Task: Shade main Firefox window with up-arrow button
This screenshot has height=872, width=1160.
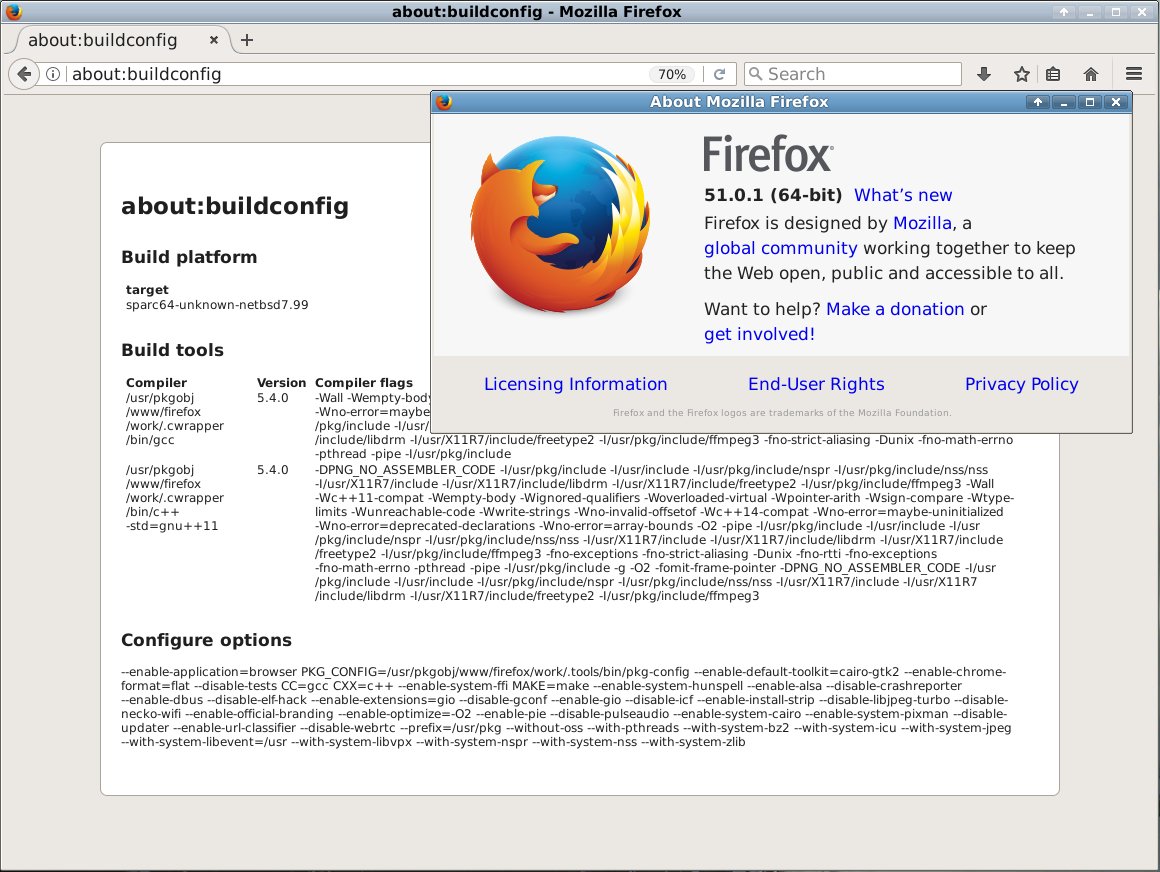Action: (1064, 12)
